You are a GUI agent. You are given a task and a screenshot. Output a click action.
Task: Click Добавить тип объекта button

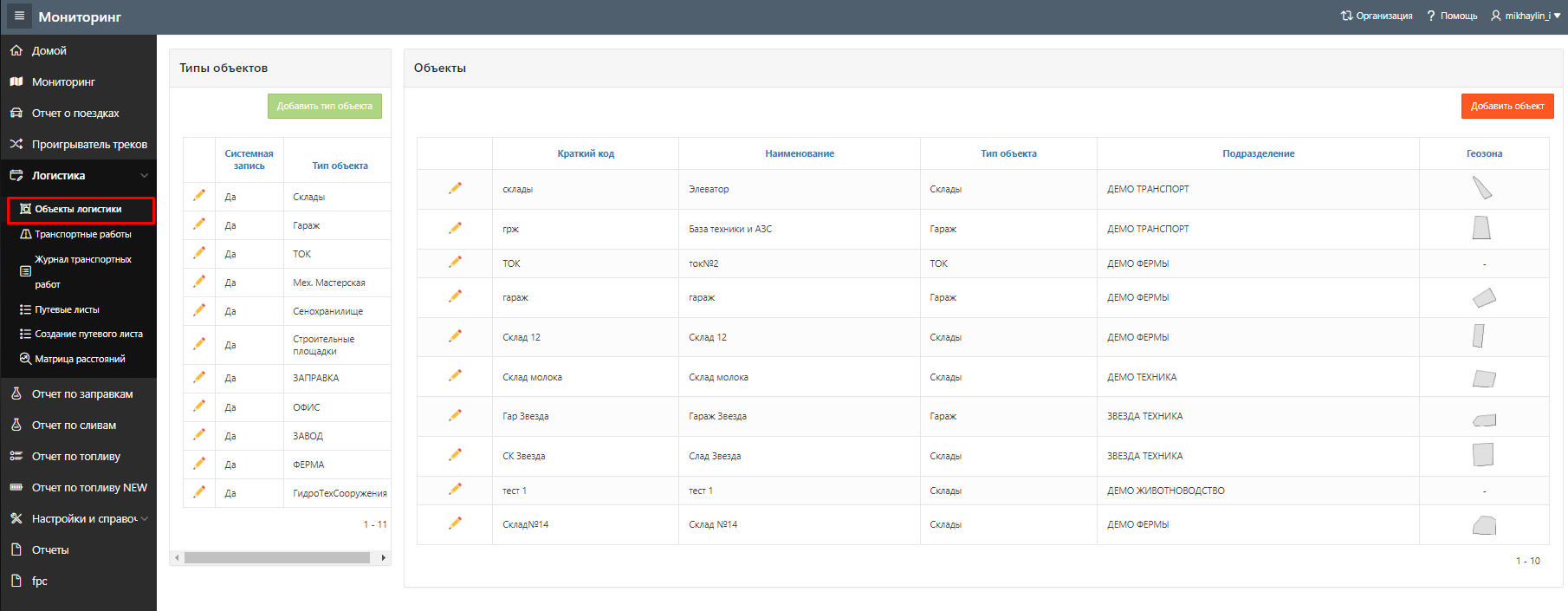click(324, 106)
